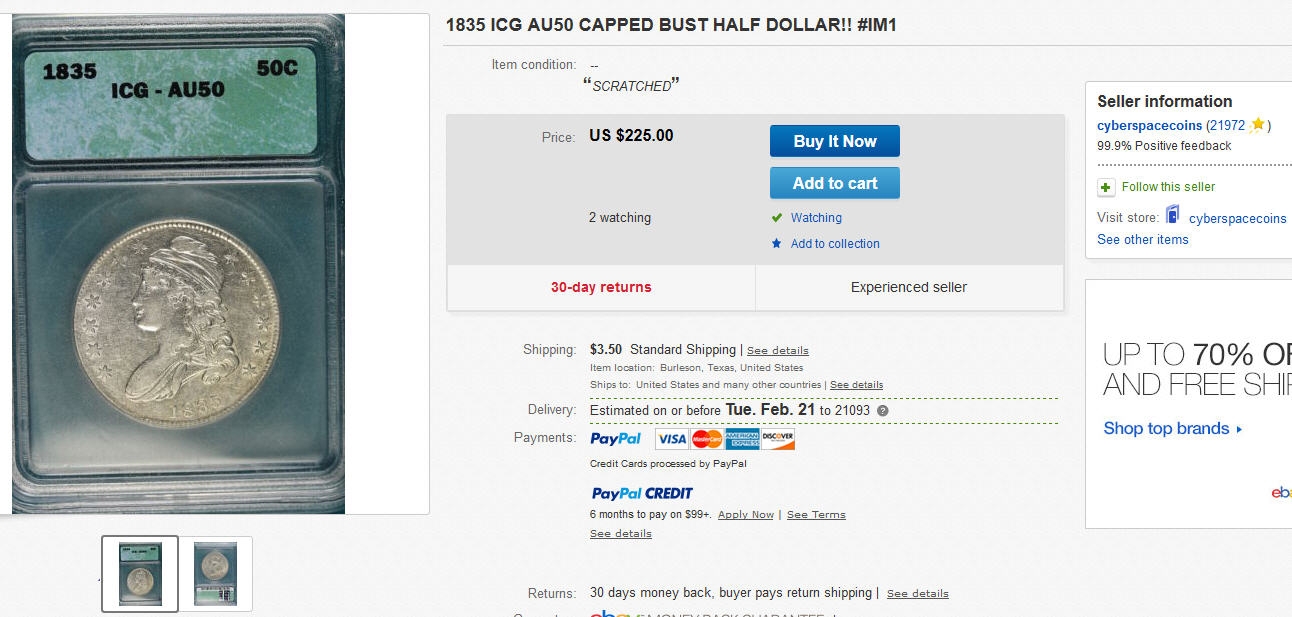Open seller feedback score 21972

1226,126
